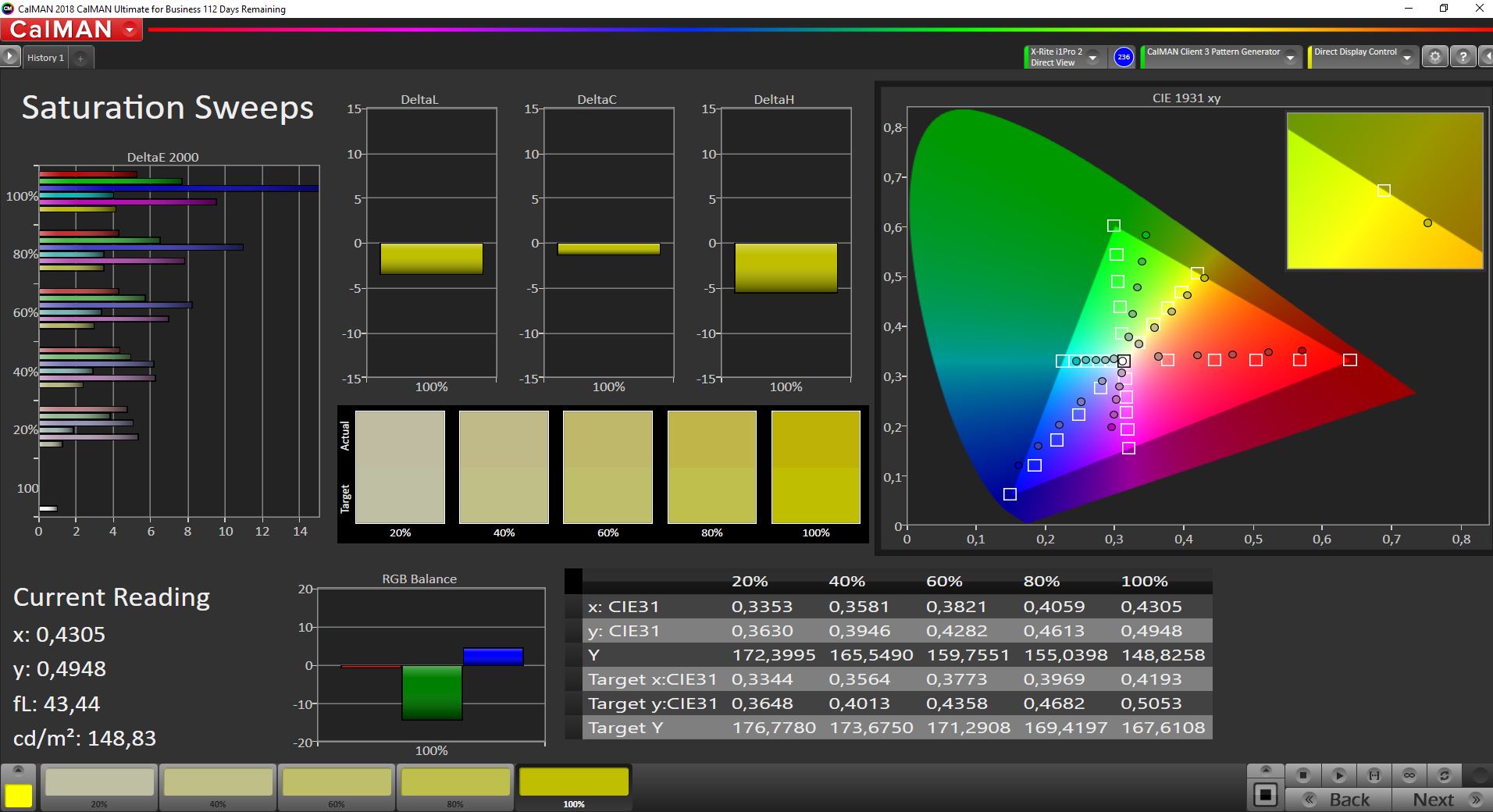
Task: Open help with the question mark icon
Action: (1463, 57)
